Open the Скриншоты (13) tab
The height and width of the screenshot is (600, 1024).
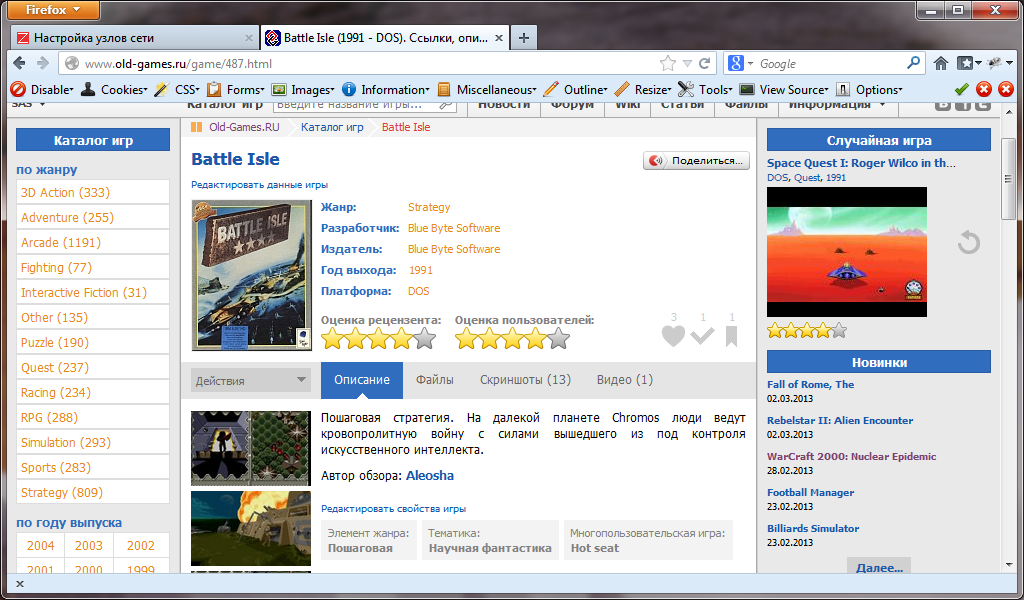(x=525, y=380)
